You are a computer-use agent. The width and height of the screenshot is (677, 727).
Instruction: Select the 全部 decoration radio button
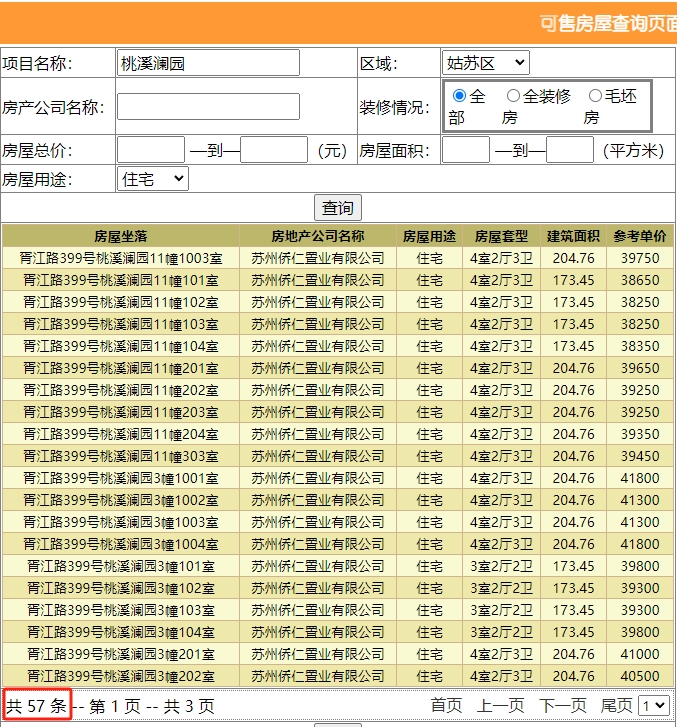pos(460,96)
